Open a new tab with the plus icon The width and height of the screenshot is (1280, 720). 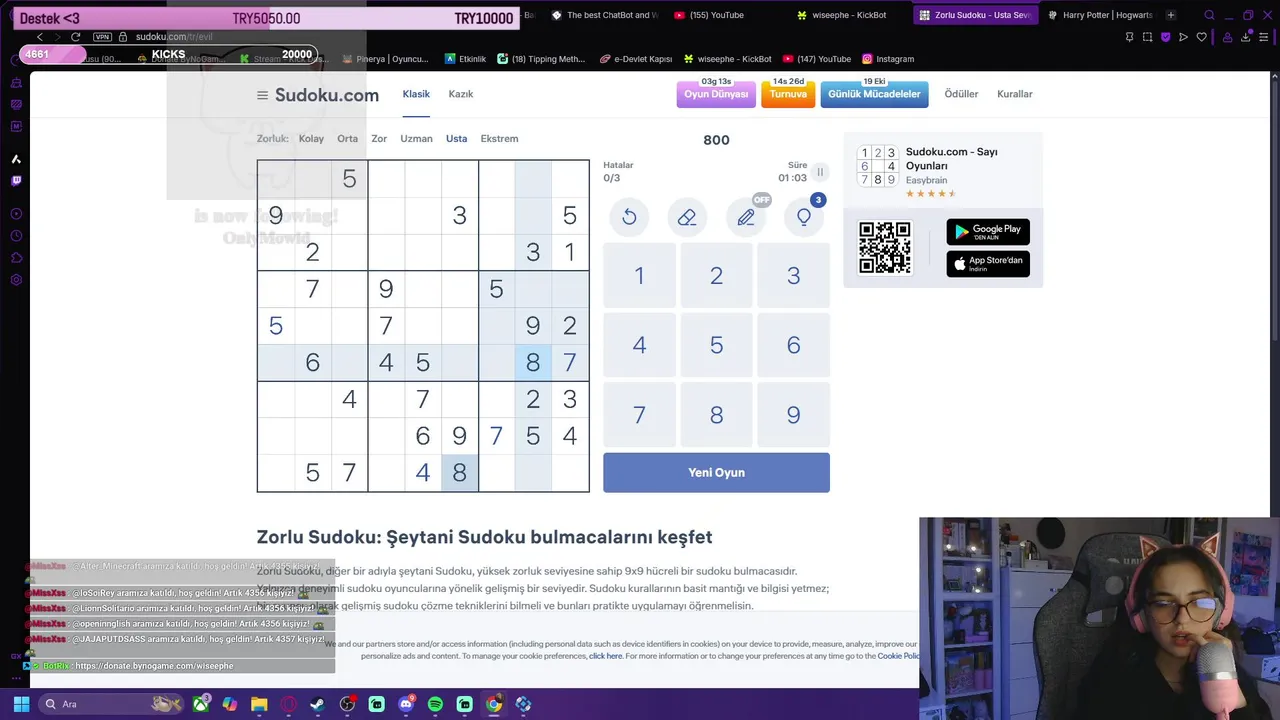(1171, 15)
